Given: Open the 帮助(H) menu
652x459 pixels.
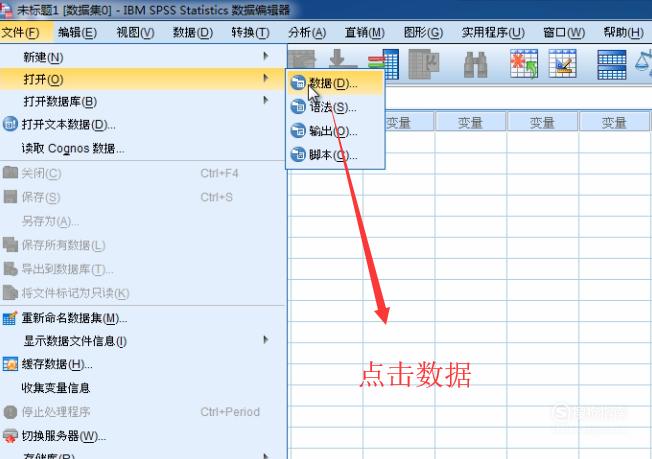Looking at the screenshot, I should (x=623, y=32).
